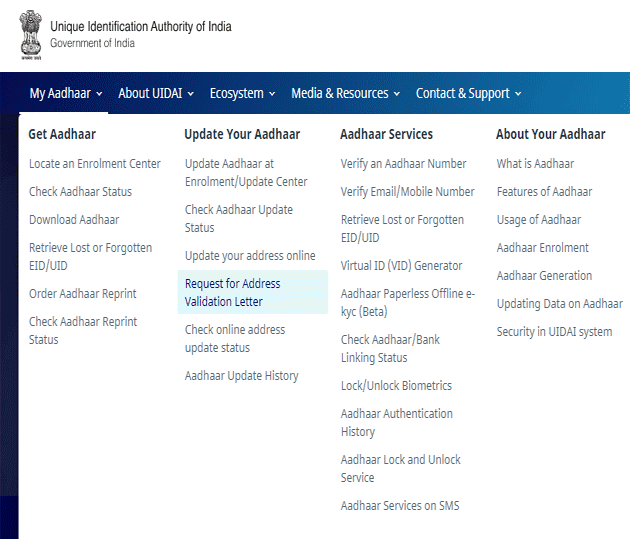Image resolution: width=630 pixels, height=539 pixels.
Task: Click the About Your Aadhaar column heading
Action: point(550,134)
